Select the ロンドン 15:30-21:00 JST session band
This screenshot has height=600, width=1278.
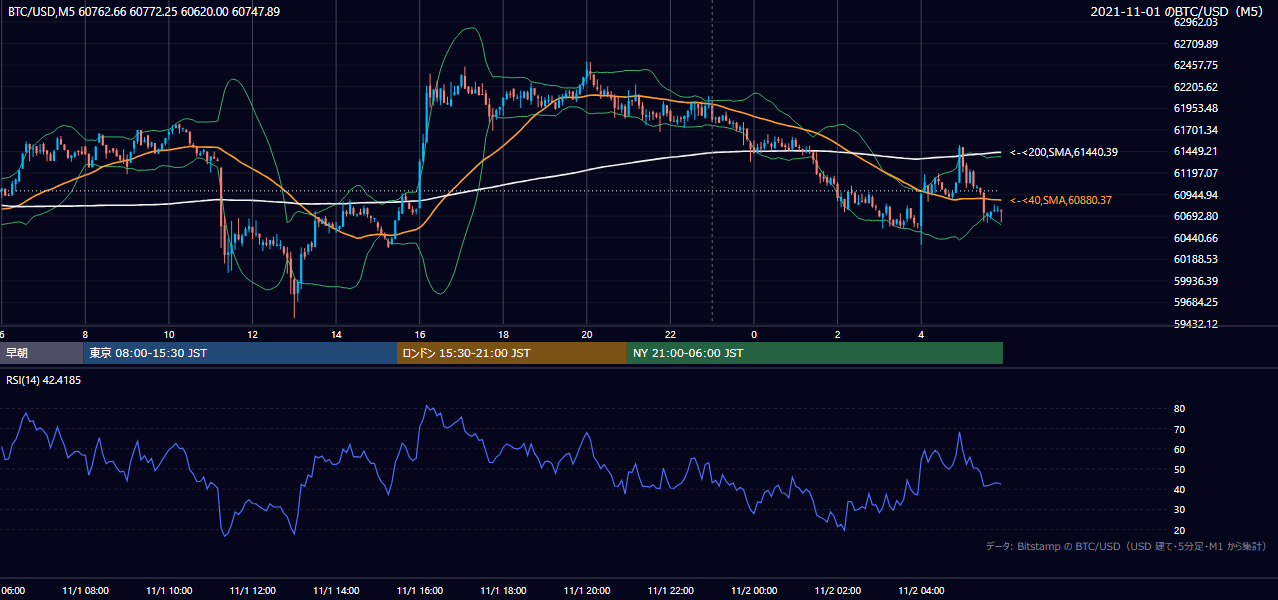tap(512, 353)
